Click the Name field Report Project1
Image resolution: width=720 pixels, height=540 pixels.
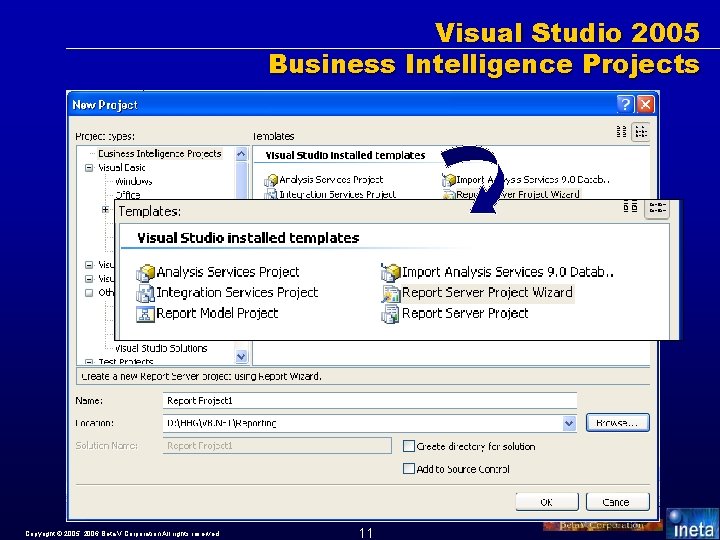[x=370, y=400]
